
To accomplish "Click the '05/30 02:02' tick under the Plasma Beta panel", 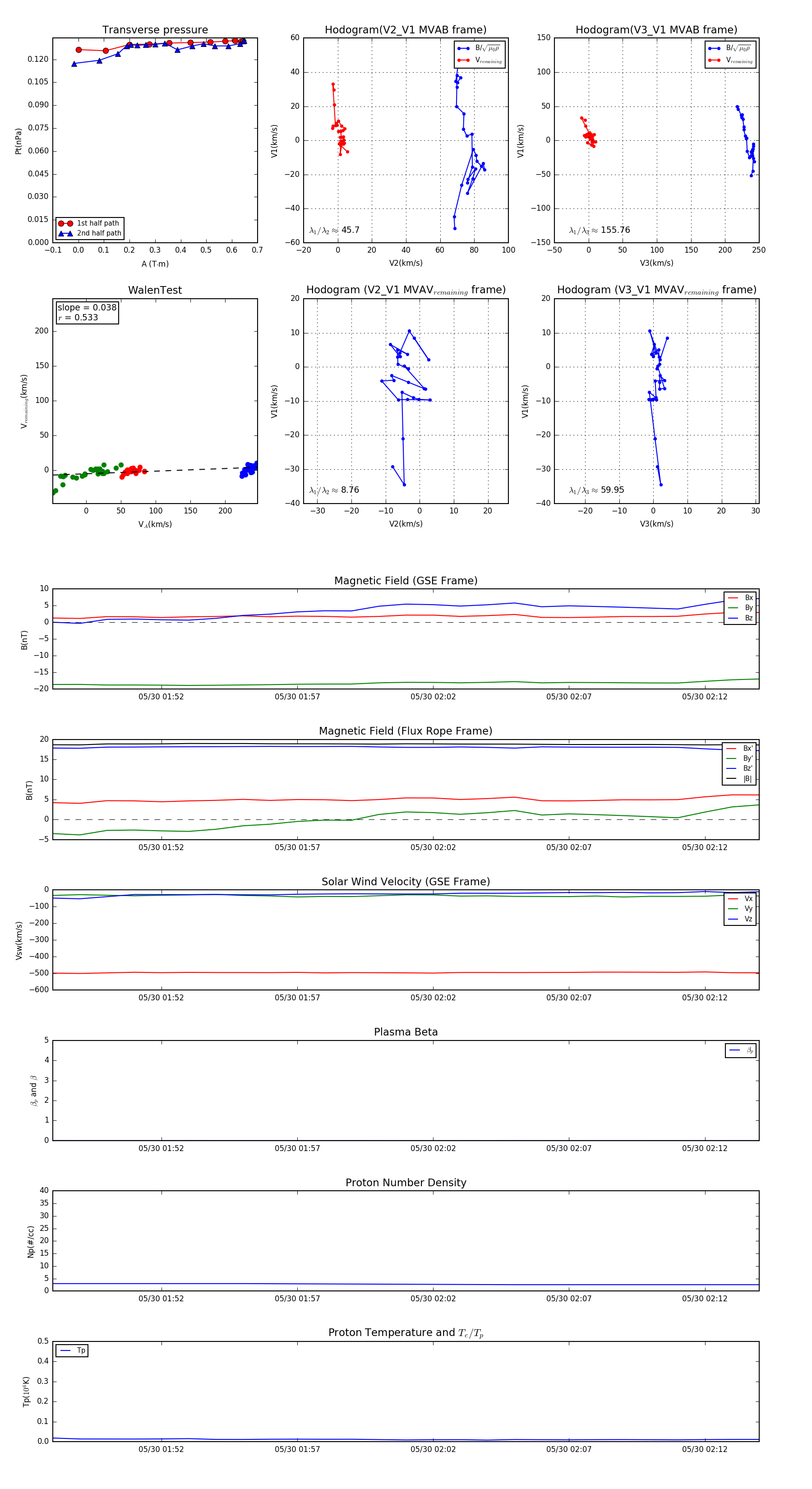I will tap(433, 1148).
